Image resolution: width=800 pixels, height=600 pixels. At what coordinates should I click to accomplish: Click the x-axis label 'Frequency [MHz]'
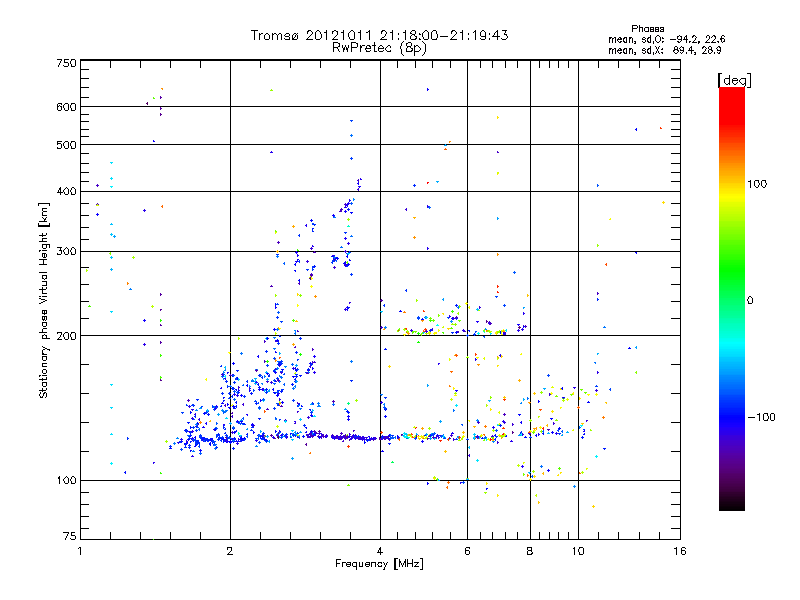point(379,564)
